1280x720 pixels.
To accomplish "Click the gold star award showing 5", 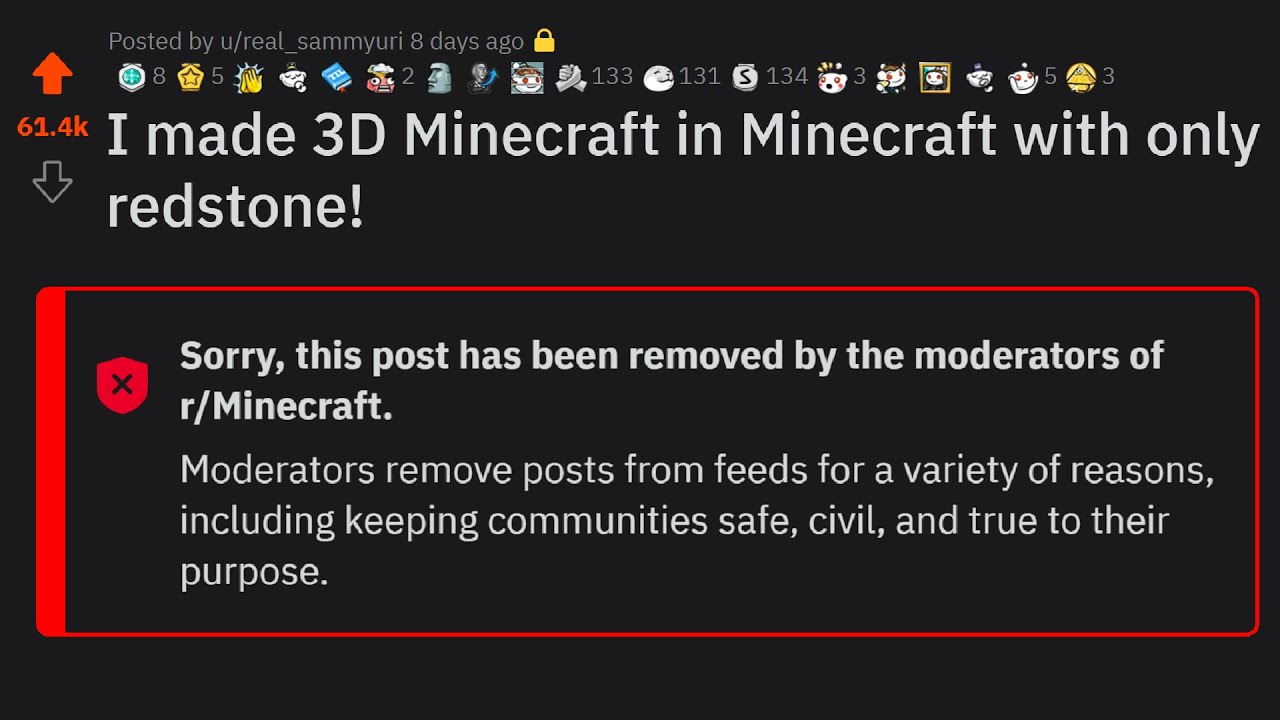I will (191, 77).
